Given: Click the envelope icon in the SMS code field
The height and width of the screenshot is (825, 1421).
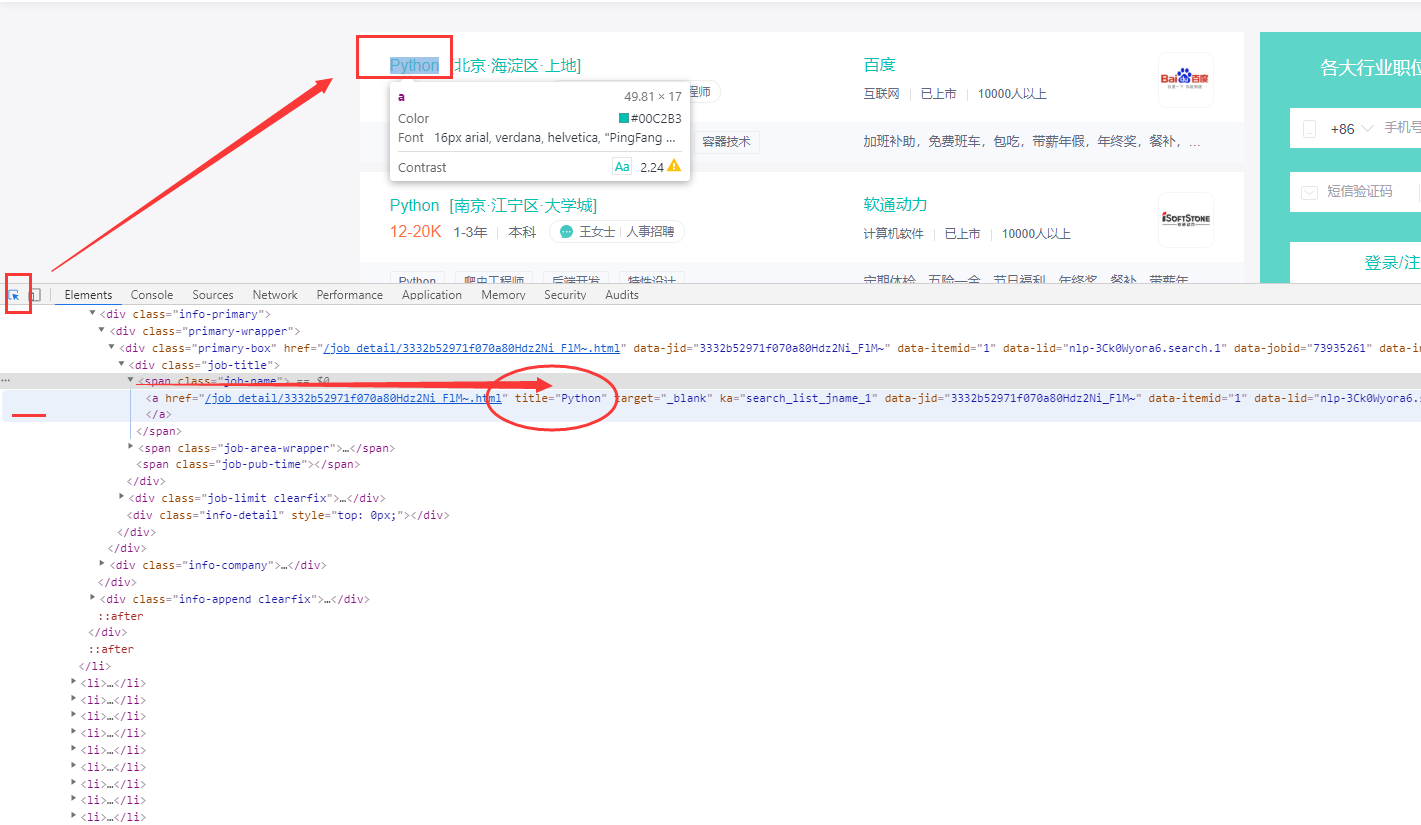Looking at the screenshot, I should click(1309, 192).
